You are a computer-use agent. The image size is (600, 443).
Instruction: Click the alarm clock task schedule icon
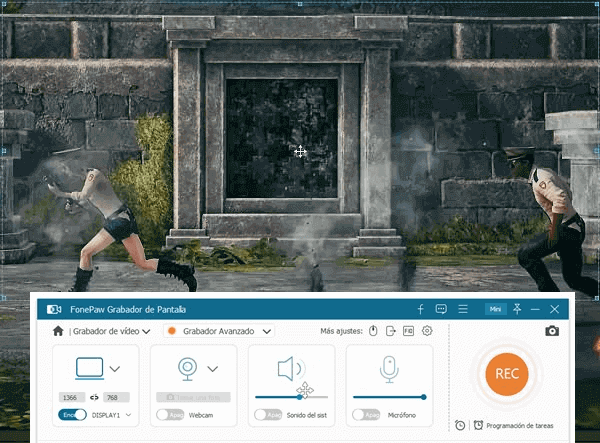coord(478,425)
